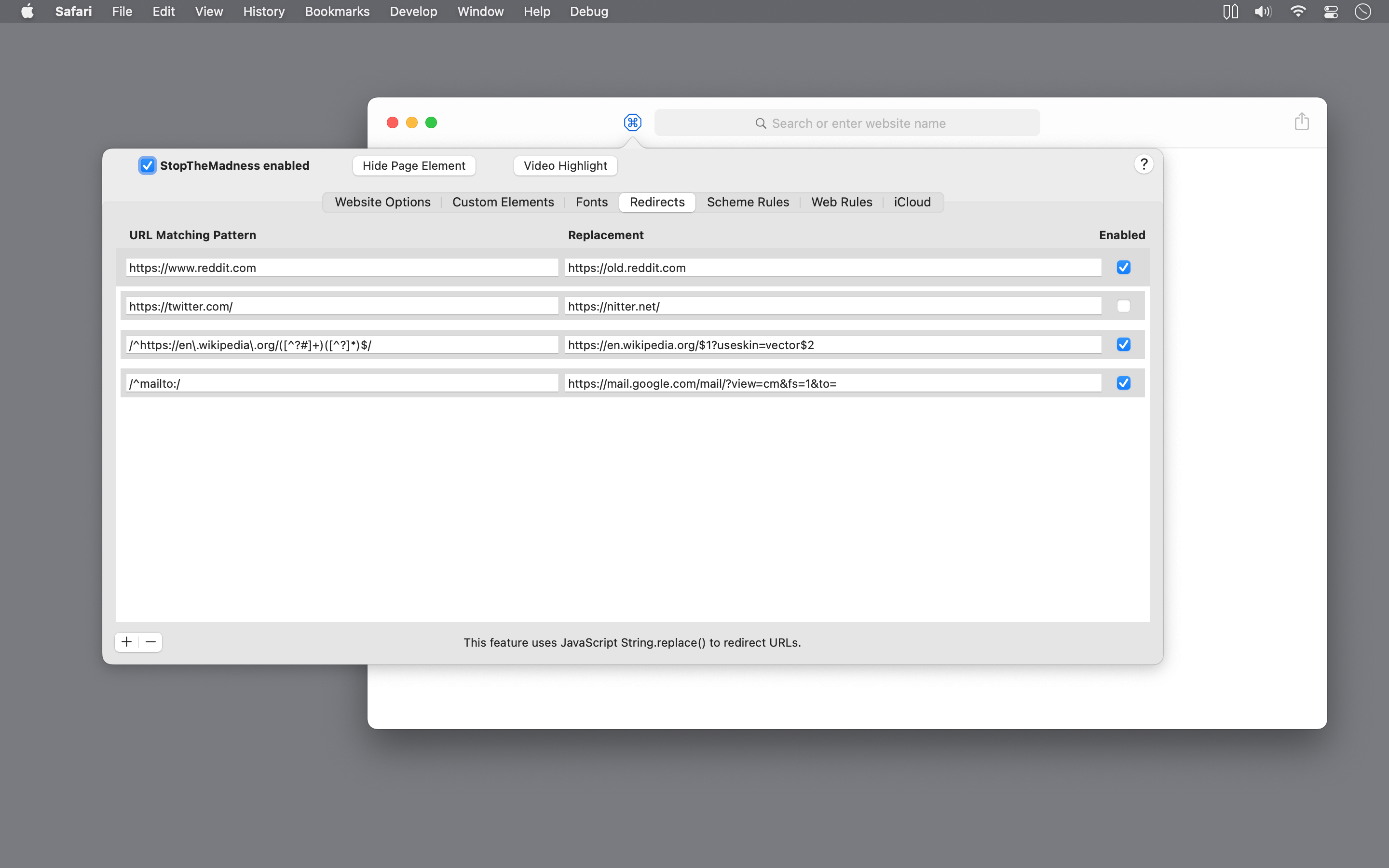This screenshot has height=868, width=1389.
Task: Uncheck the mailto redirect Enabled box
Action: click(1123, 383)
